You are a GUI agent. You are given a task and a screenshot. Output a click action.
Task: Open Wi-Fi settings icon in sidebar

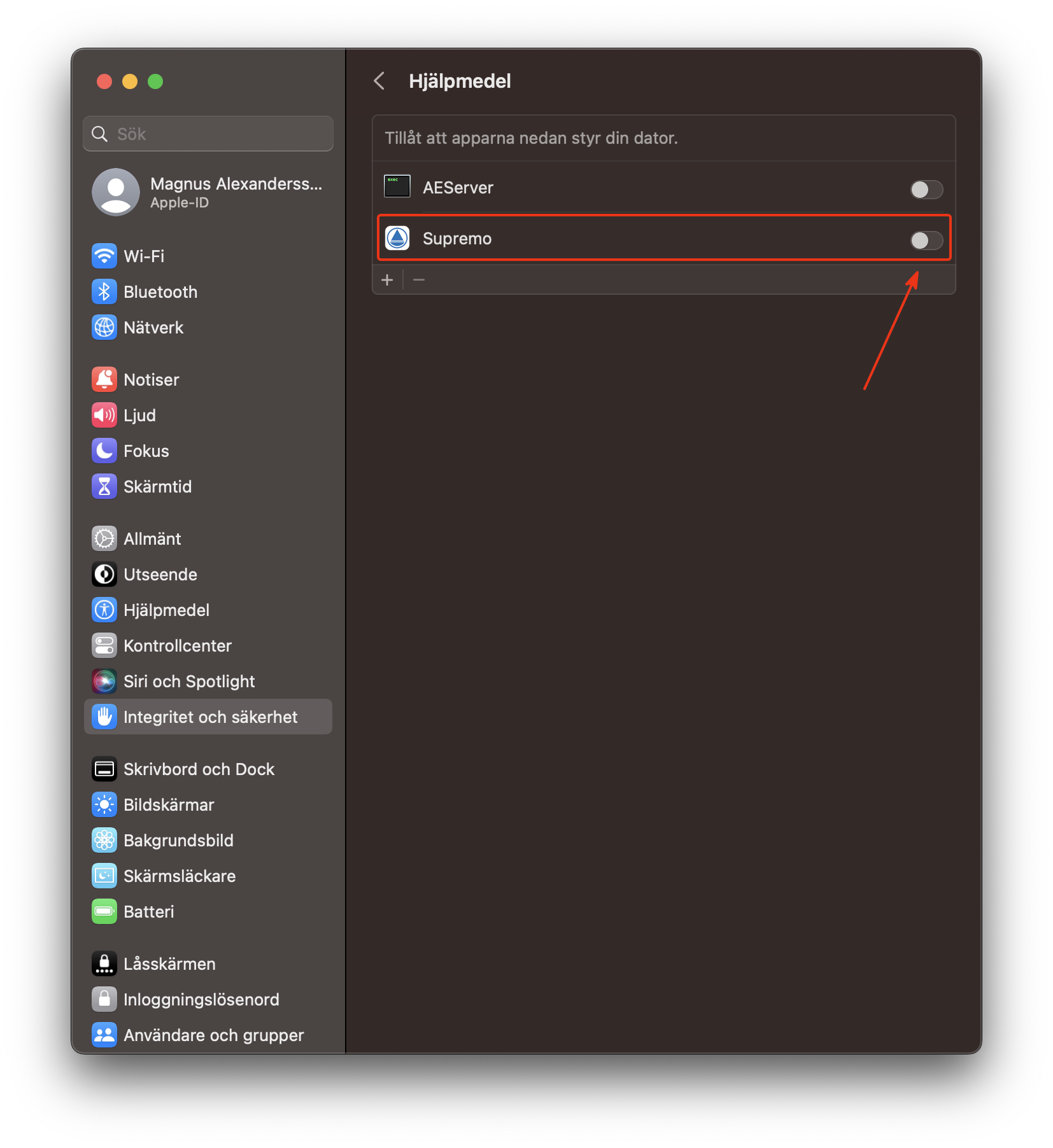tap(104, 256)
